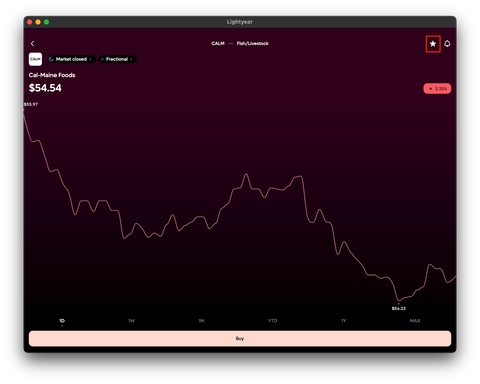
Task: Click the Buy button
Action: coord(240,339)
